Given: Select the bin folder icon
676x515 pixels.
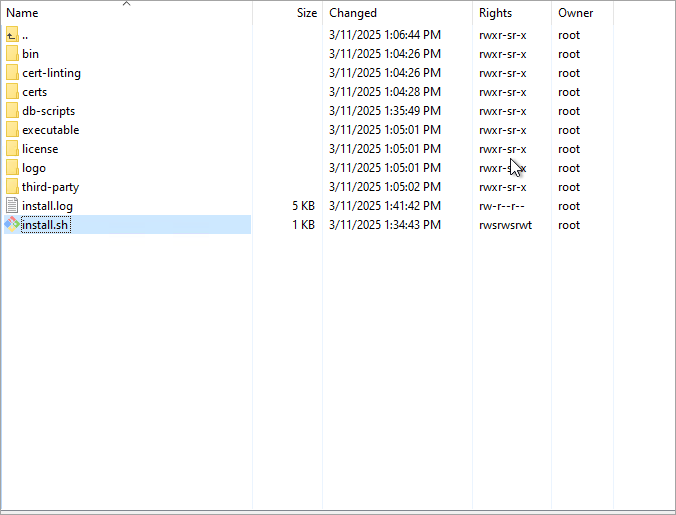Looking at the screenshot, I should (12, 54).
